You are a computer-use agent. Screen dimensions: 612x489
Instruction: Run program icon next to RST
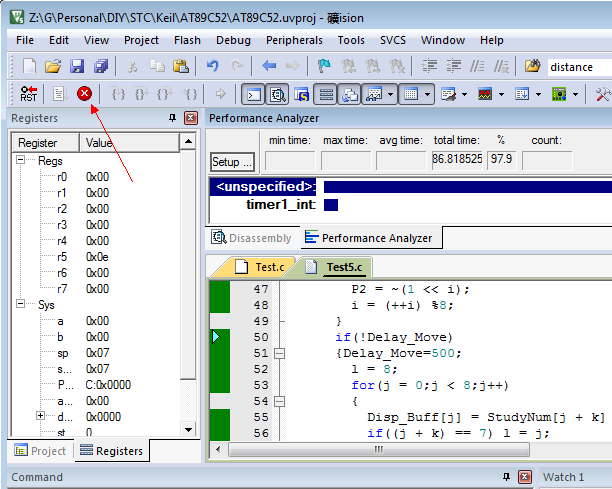(x=60, y=94)
